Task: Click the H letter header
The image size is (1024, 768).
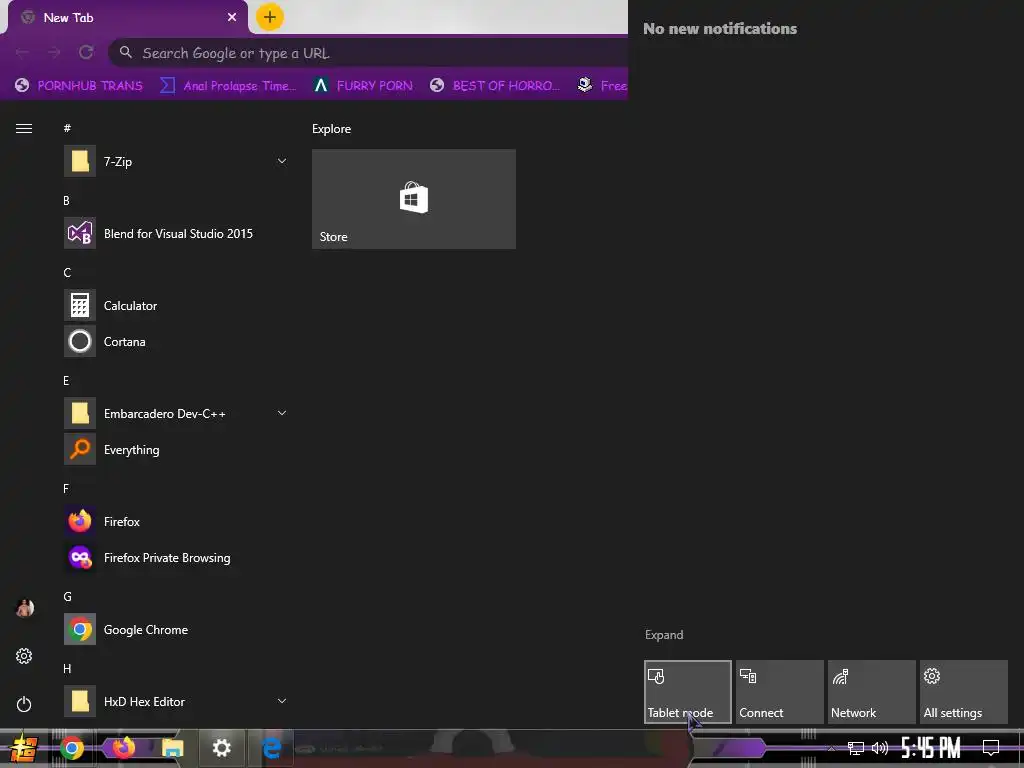Action: [x=67, y=668]
